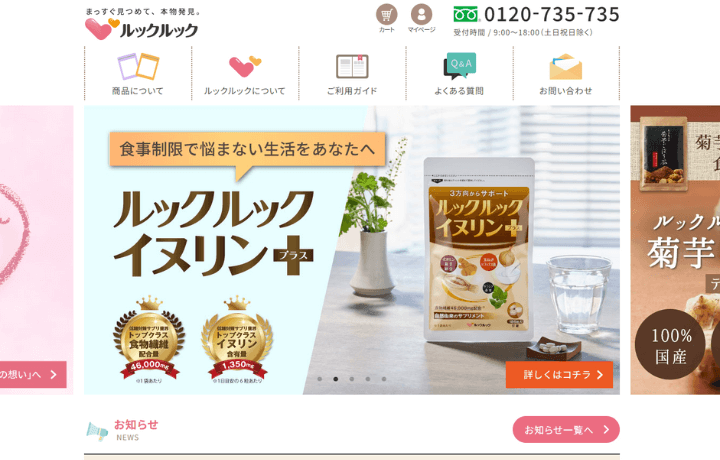This screenshot has width=720, height=460.
Task: Select the third carousel dot
Action: [x=352, y=379]
